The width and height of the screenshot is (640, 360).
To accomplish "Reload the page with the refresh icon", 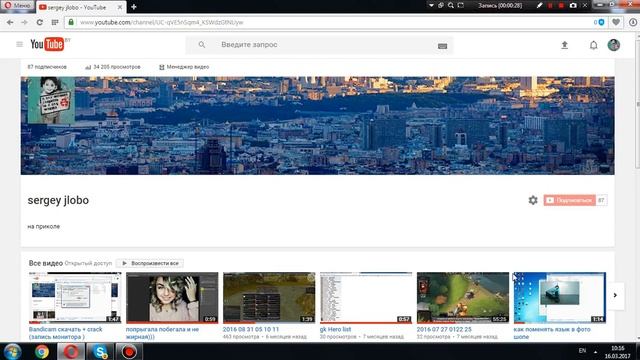I will coord(40,22).
